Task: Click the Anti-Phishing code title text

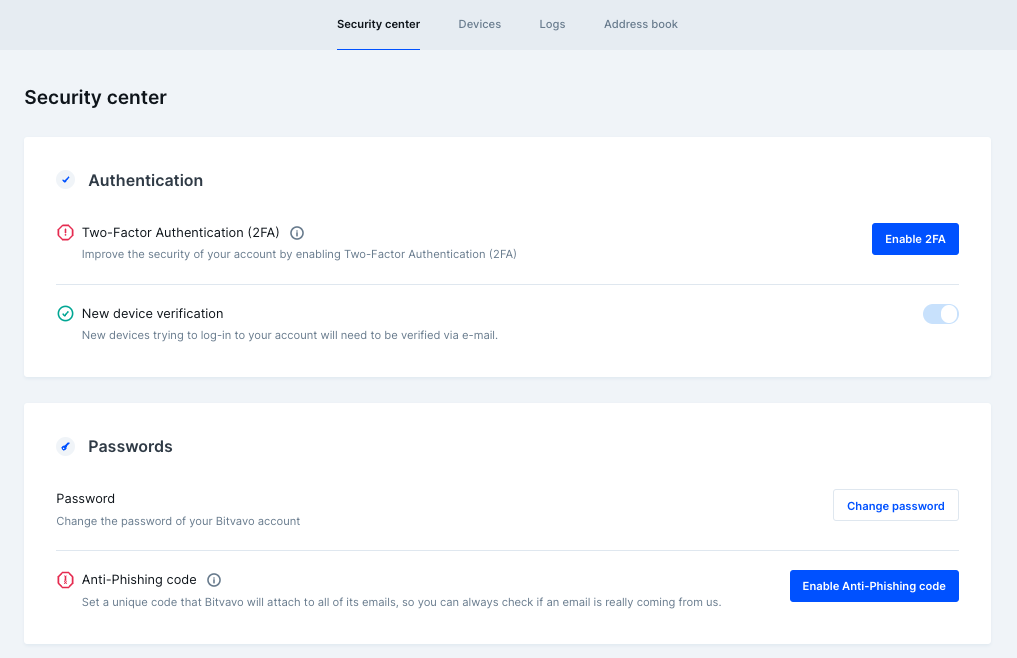Action: 139,579
